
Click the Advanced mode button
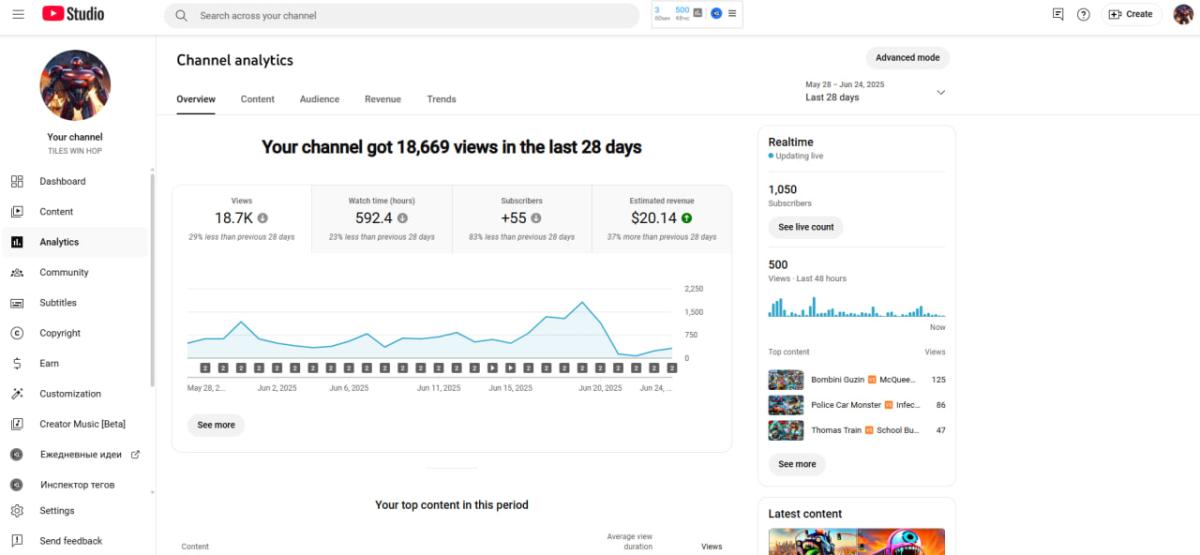point(908,58)
